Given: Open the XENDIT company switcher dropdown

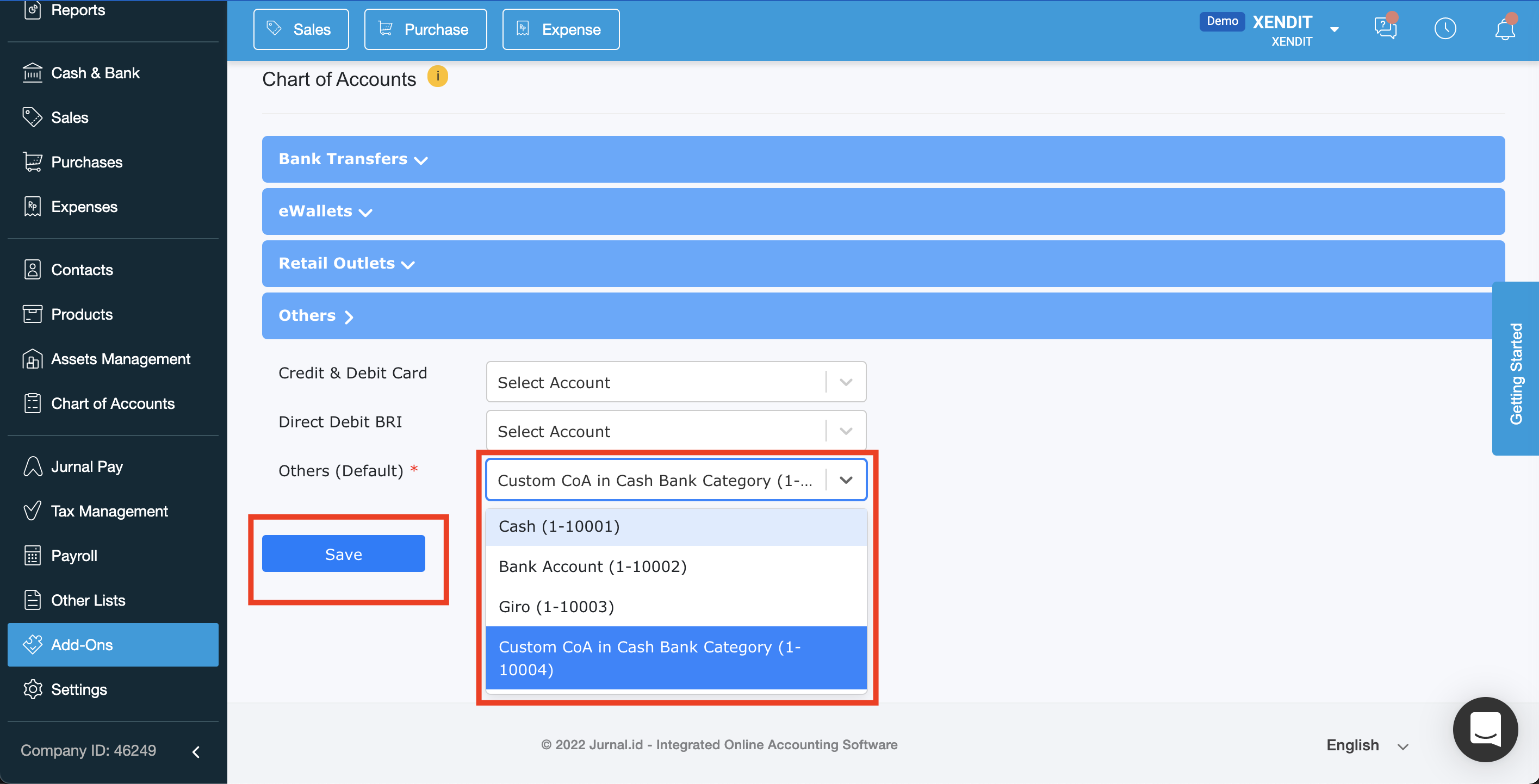Looking at the screenshot, I should [1333, 29].
